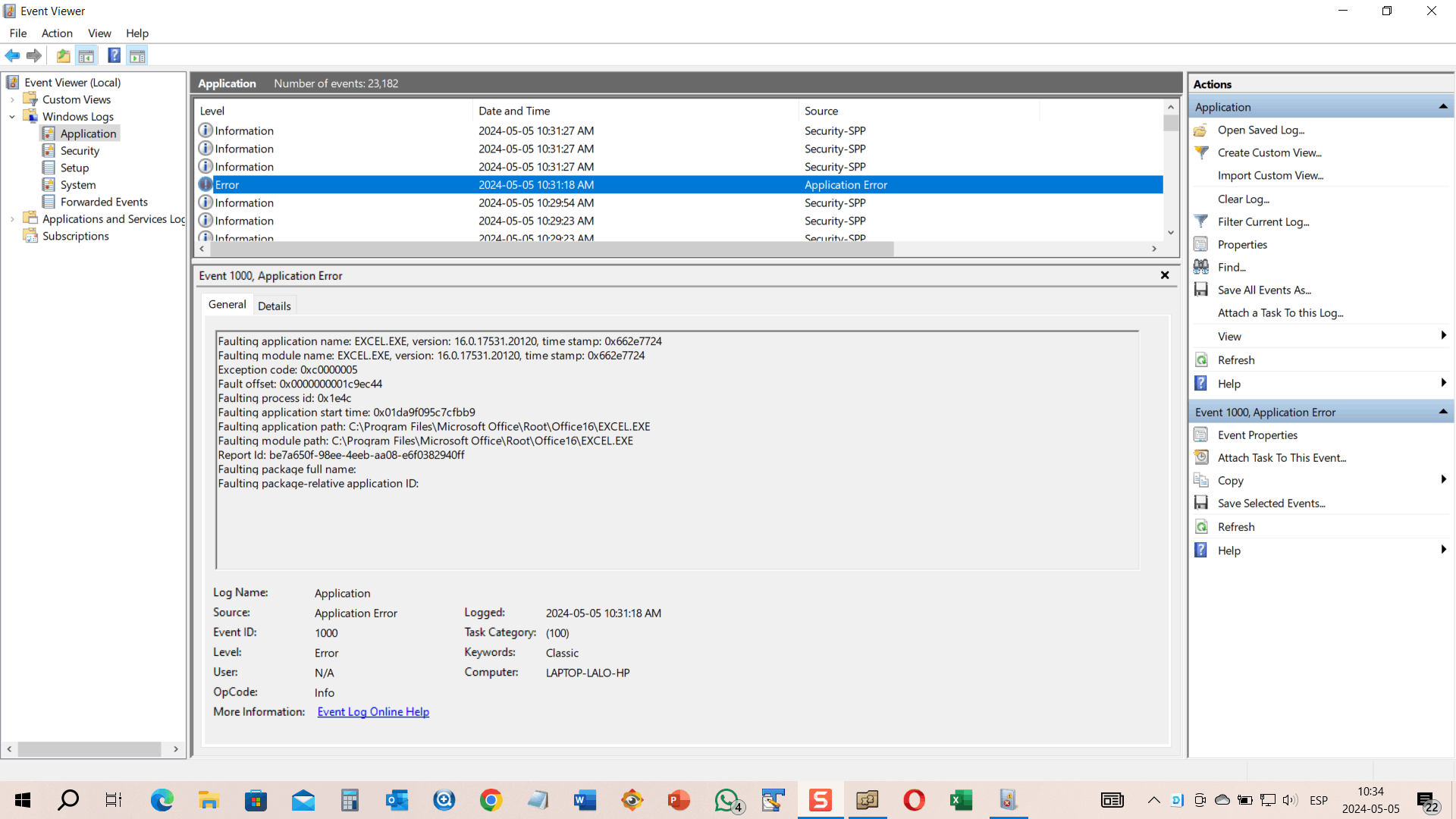Open the Event Log Online Help link
Viewport: 1456px width, 819px height.
373,712
